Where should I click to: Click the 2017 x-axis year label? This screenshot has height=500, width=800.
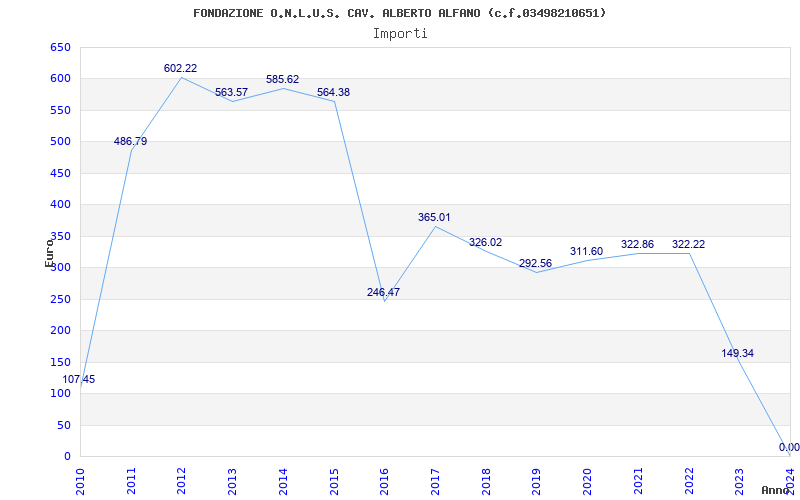coord(435,481)
